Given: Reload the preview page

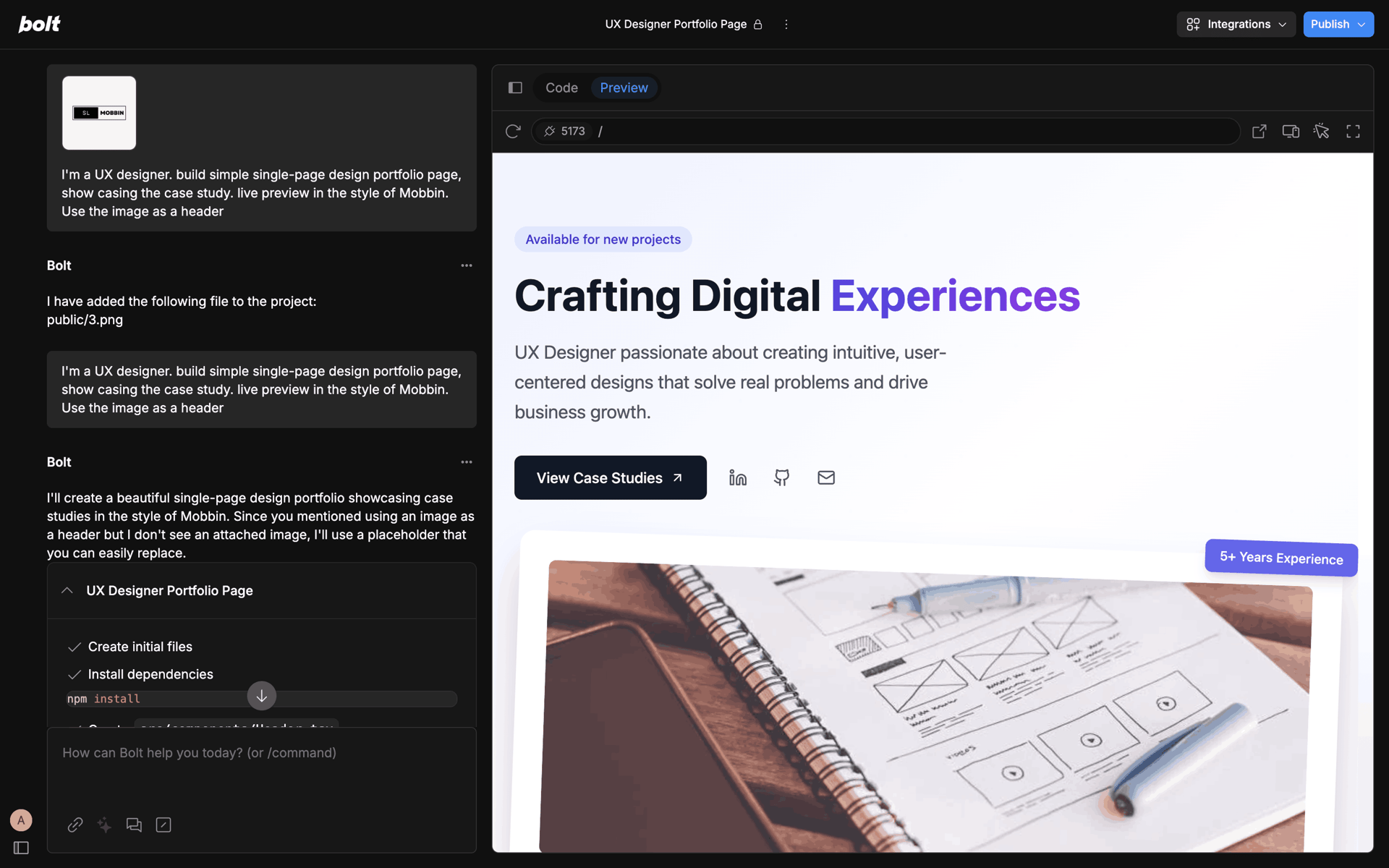Looking at the screenshot, I should pos(513,131).
